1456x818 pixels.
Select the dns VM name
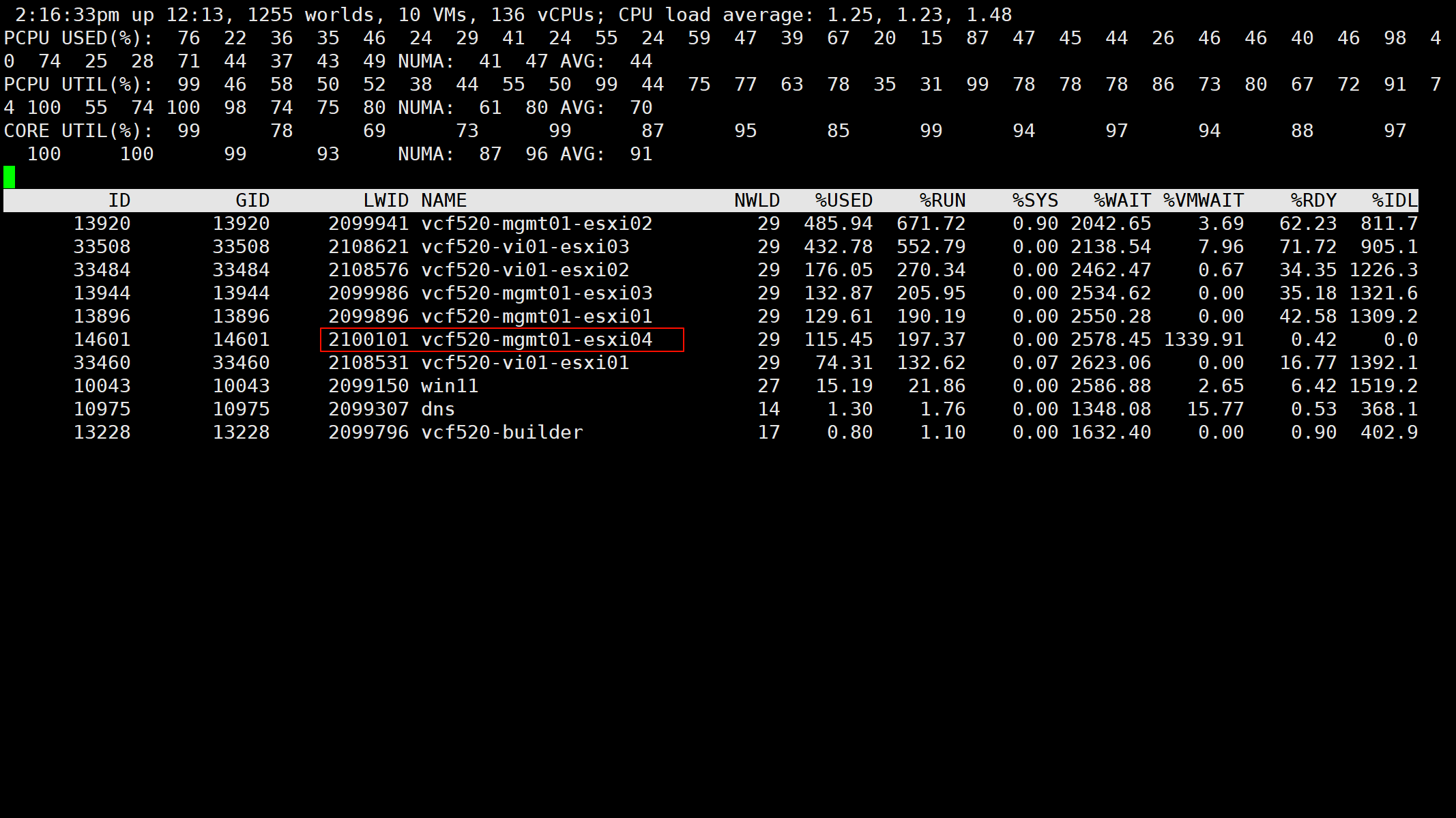tap(438, 409)
